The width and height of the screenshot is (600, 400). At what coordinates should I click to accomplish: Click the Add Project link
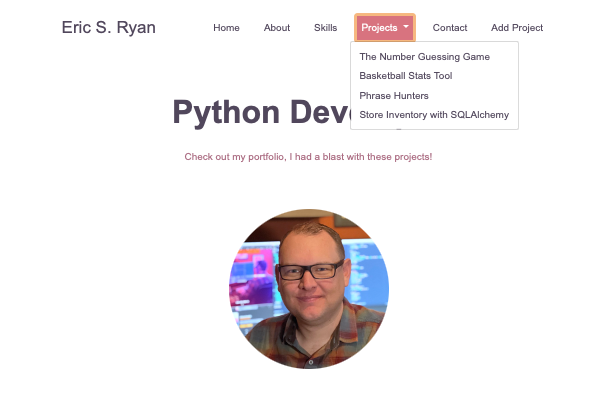click(x=517, y=28)
